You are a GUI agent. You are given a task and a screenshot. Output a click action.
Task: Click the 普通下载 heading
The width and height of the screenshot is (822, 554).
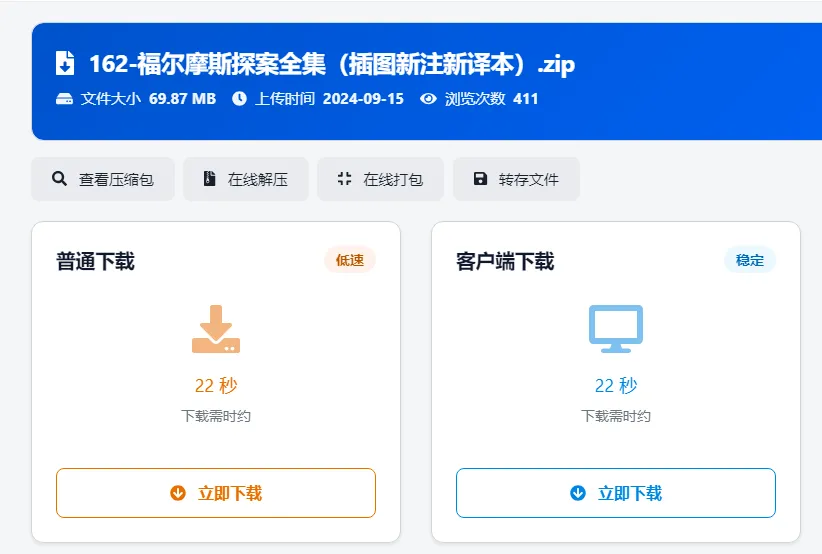(x=95, y=261)
